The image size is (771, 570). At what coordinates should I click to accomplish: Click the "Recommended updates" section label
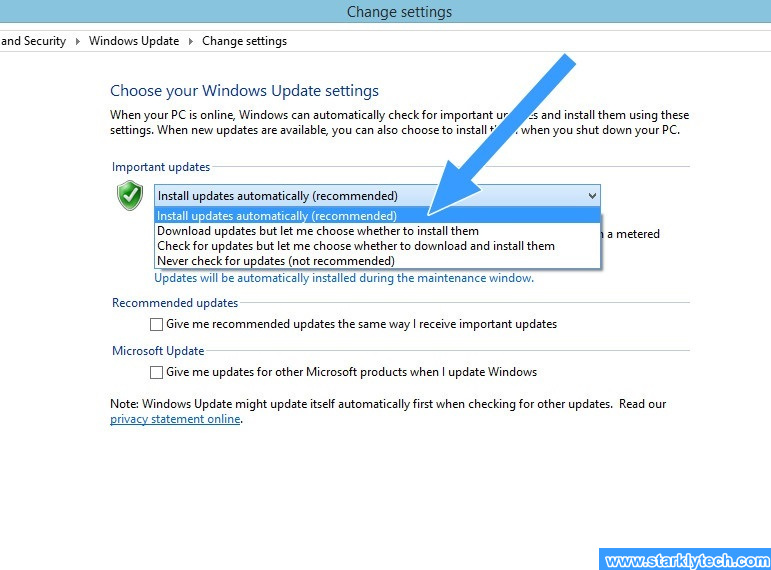pyautogui.click(x=175, y=303)
